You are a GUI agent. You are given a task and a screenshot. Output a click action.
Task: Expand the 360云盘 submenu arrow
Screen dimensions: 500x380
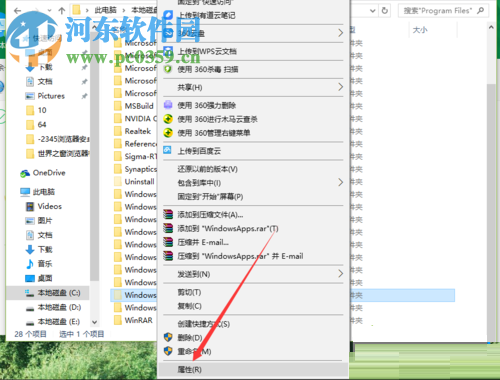340,33
